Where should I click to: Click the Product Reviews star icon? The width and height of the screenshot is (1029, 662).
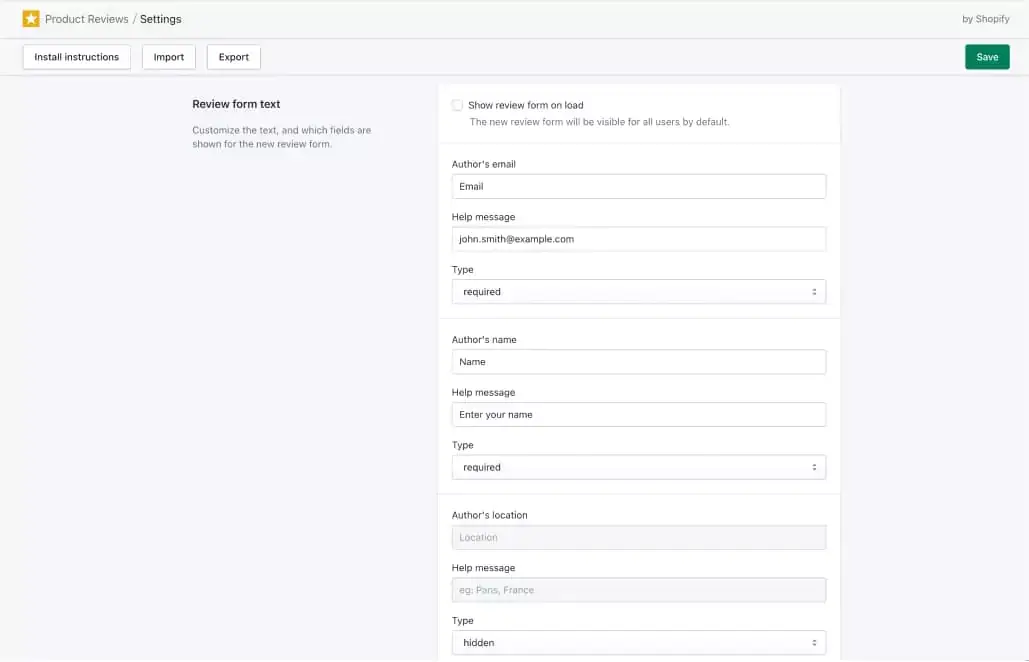click(31, 19)
